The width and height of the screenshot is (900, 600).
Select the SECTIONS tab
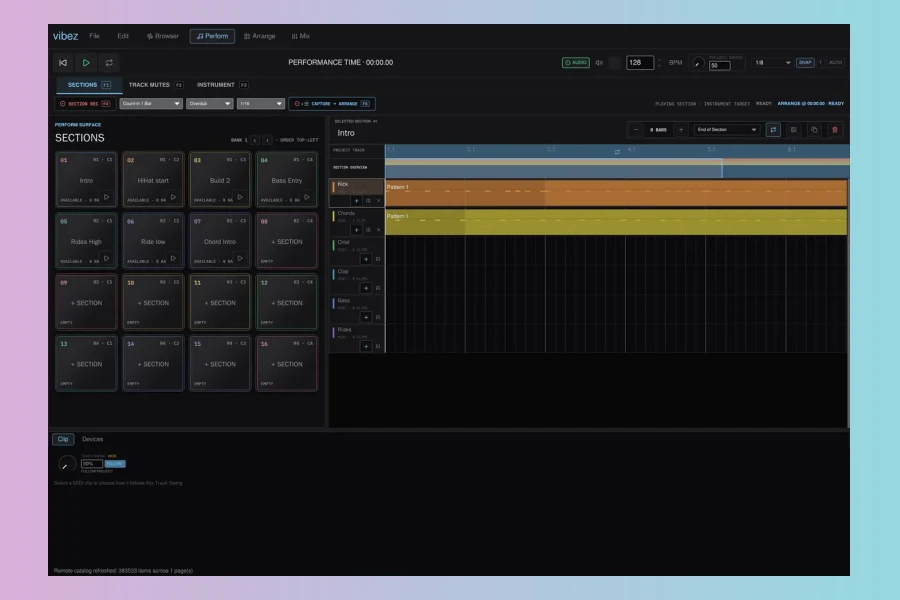click(x=89, y=85)
